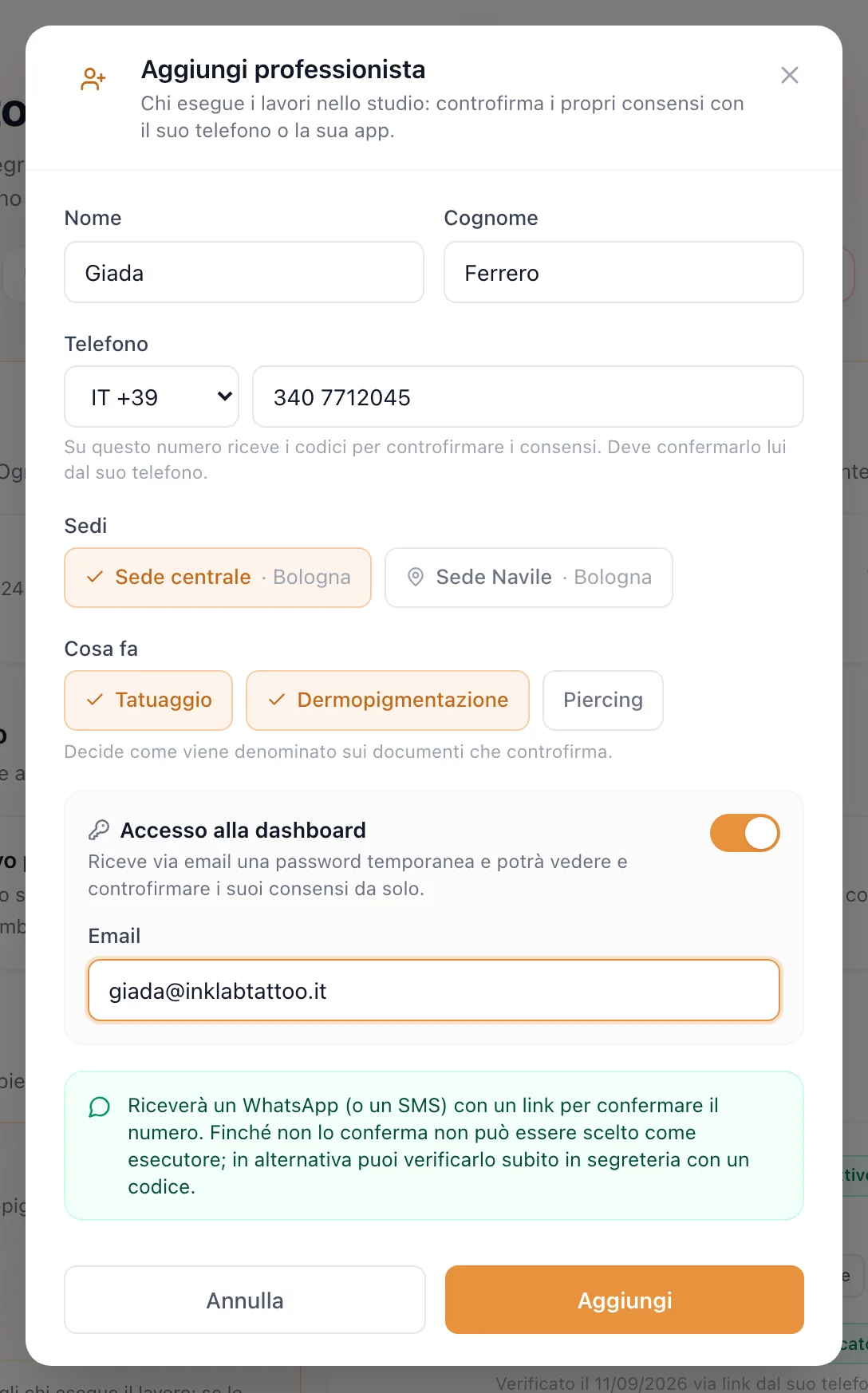
Task: Toggle the Accesso alla dashboard switch off
Action: pyautogui.click(x=745, y=833)
